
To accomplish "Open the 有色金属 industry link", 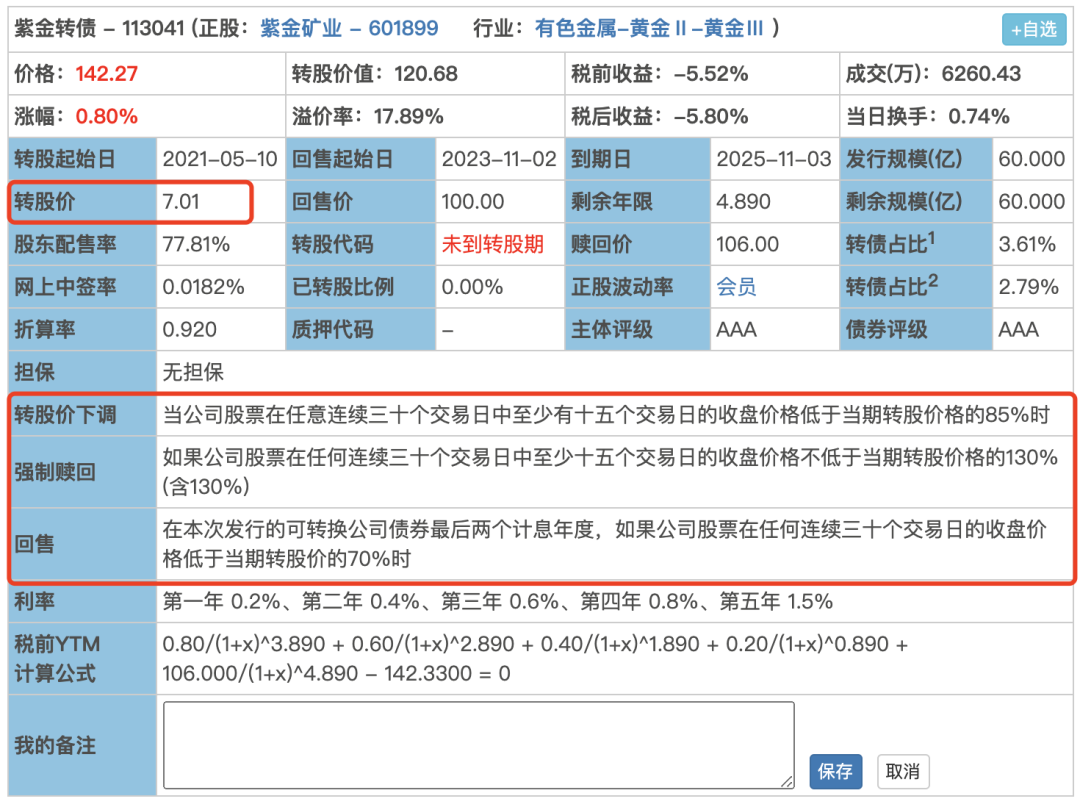I will pyautogui.click(x=575, y=28).
